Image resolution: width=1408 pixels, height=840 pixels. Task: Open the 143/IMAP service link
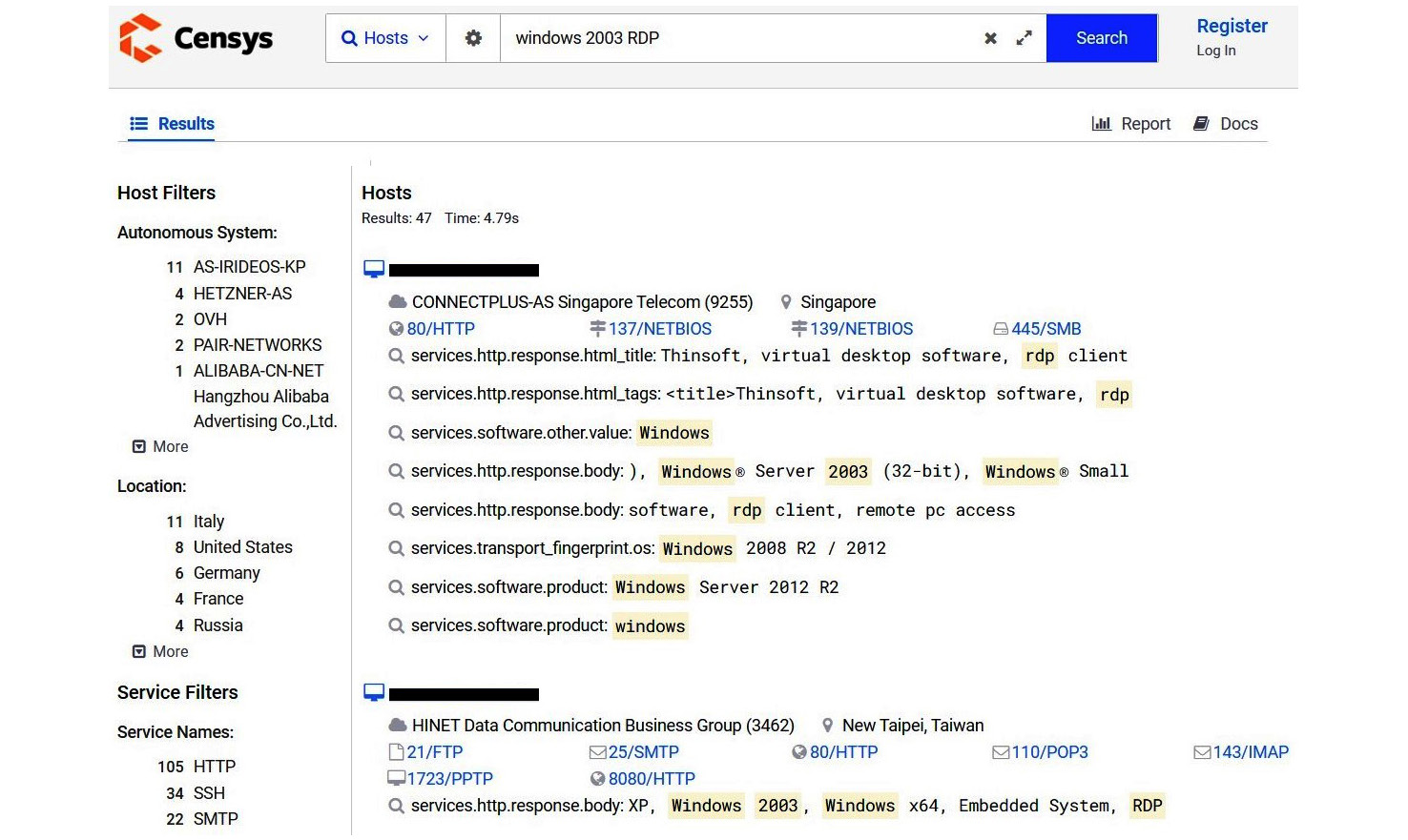[x=1251, y=752]
